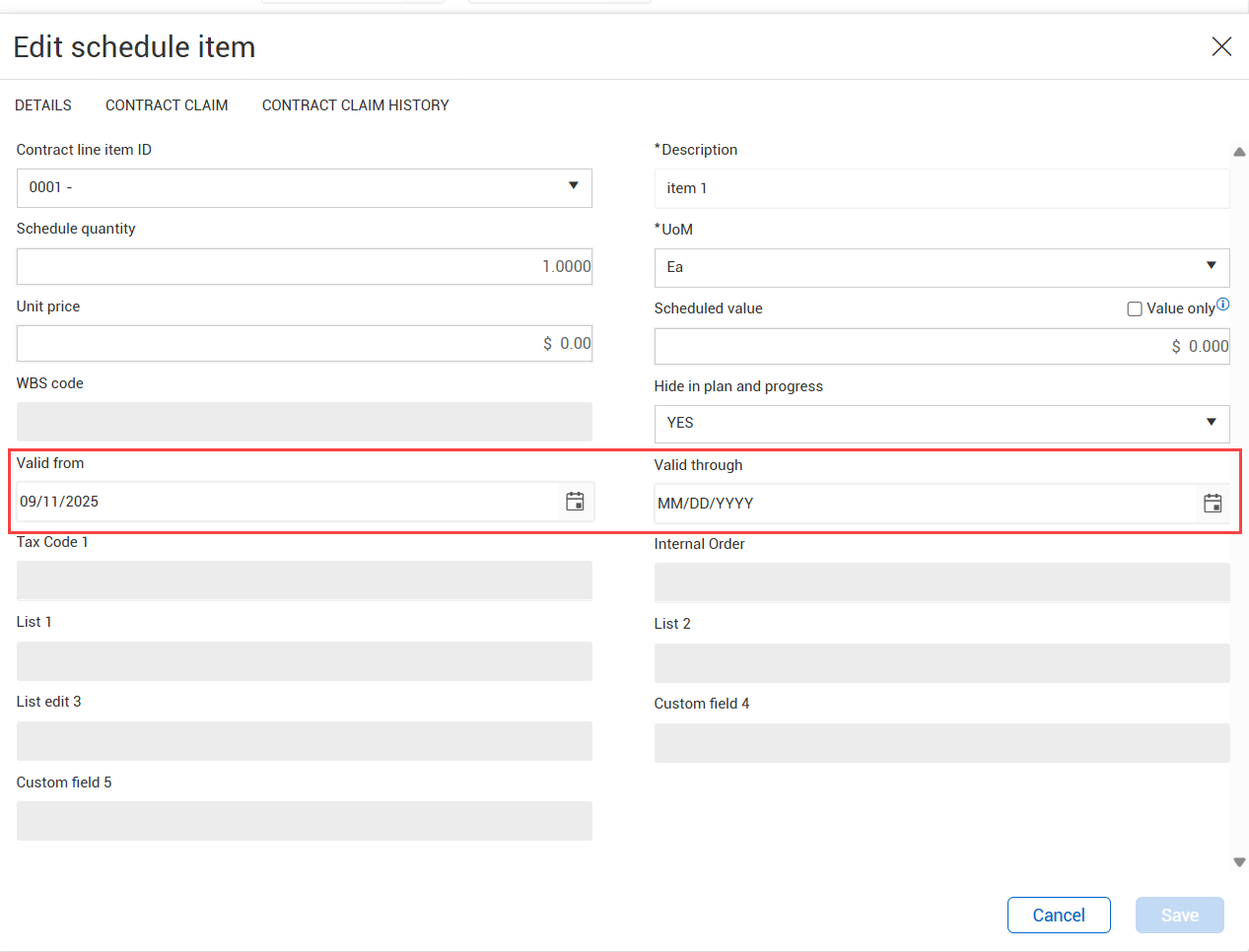Screen dimensions: 1249x952
Task: Close the Edit schedule item dialog
Action: (1221, 46)
